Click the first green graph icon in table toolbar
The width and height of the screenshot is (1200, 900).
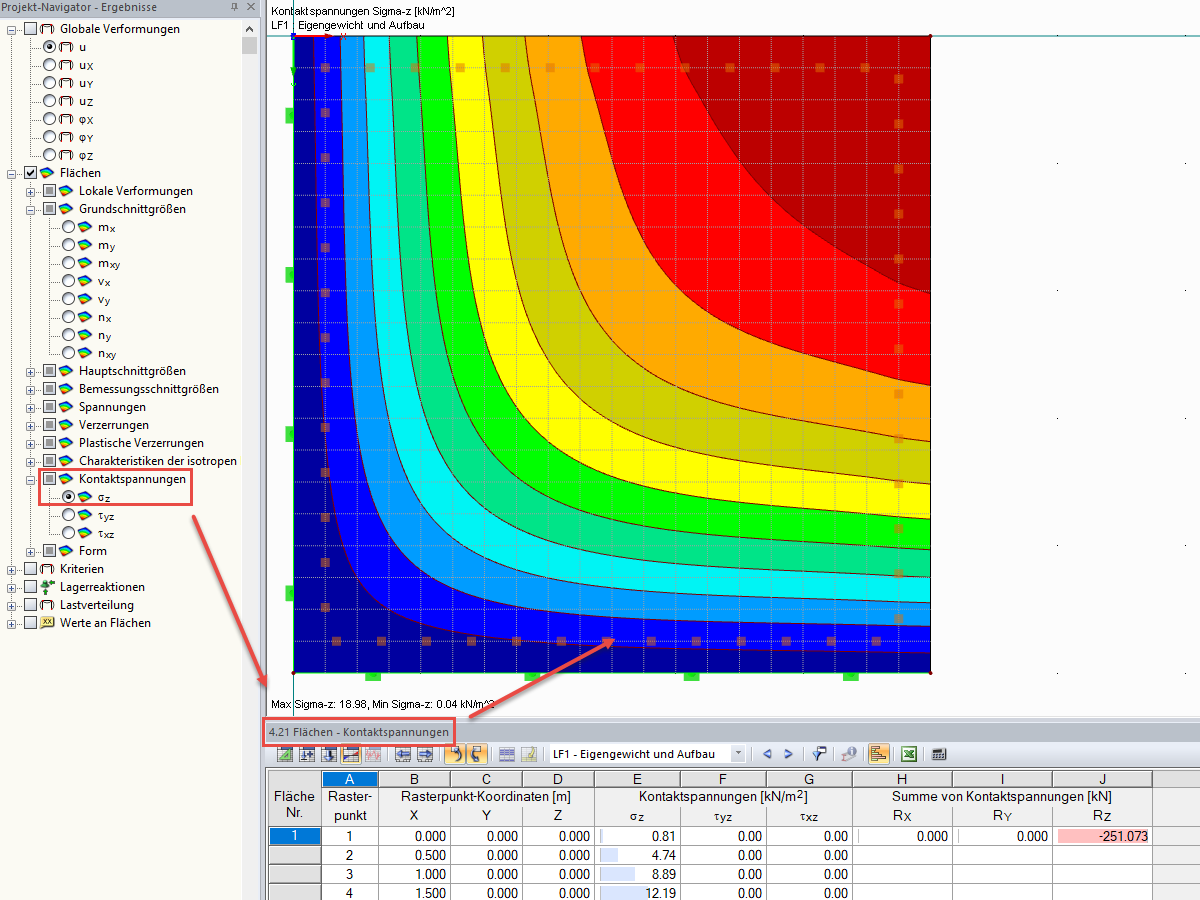coord(286,754)
